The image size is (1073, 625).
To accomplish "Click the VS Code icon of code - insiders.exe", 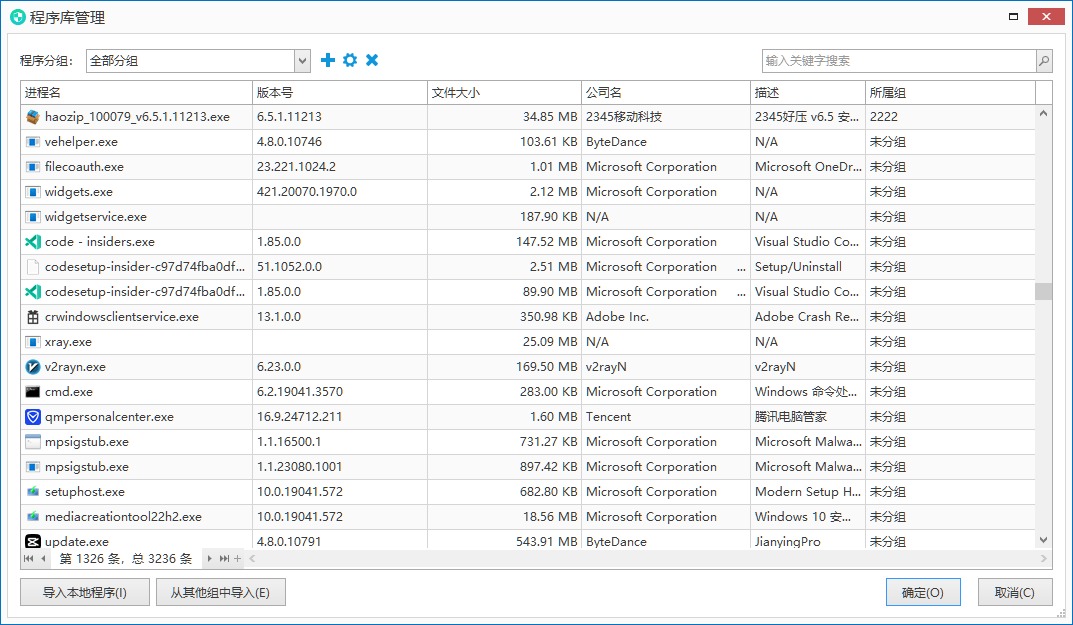I will coord(32,242).
